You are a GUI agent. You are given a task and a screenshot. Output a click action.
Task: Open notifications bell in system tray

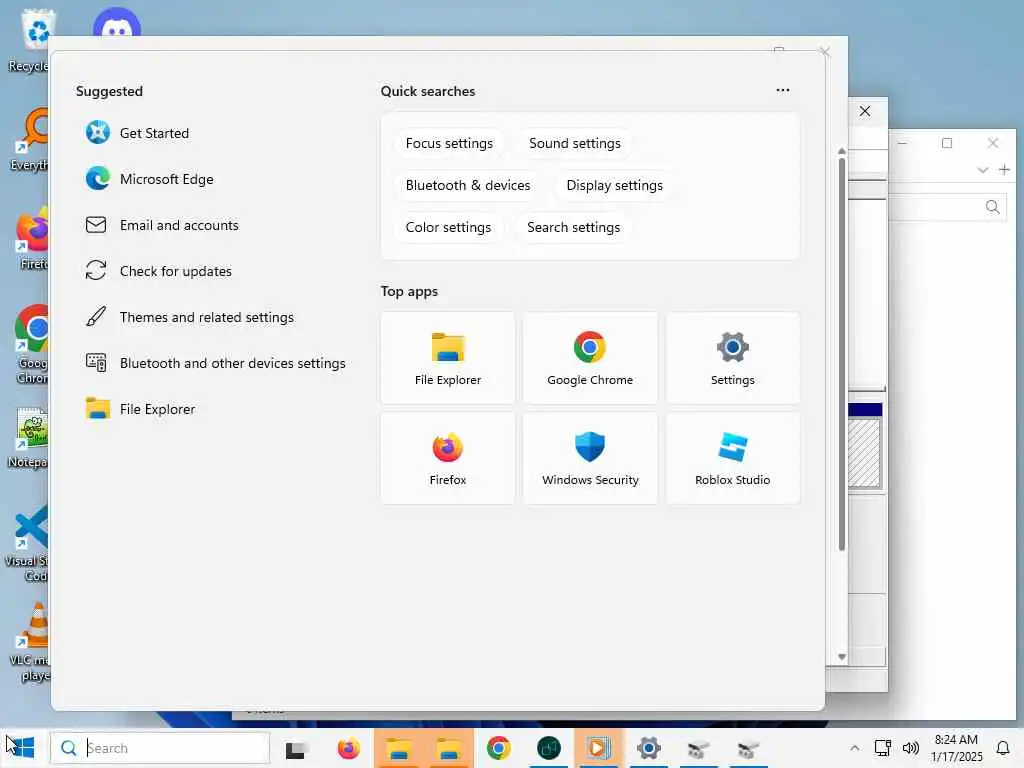point(1003,748)
